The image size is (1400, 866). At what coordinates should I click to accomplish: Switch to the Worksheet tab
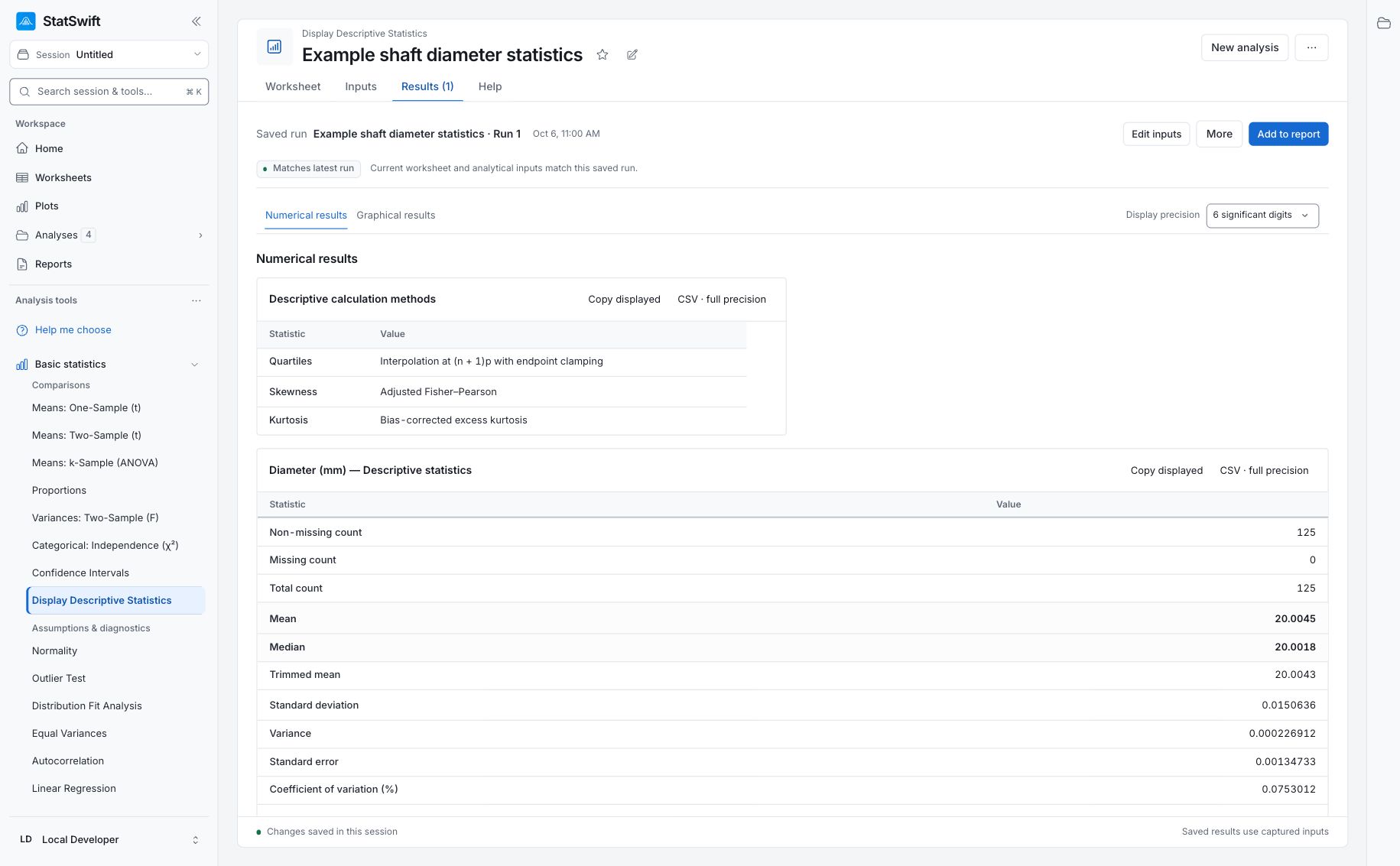click(293, 86)
